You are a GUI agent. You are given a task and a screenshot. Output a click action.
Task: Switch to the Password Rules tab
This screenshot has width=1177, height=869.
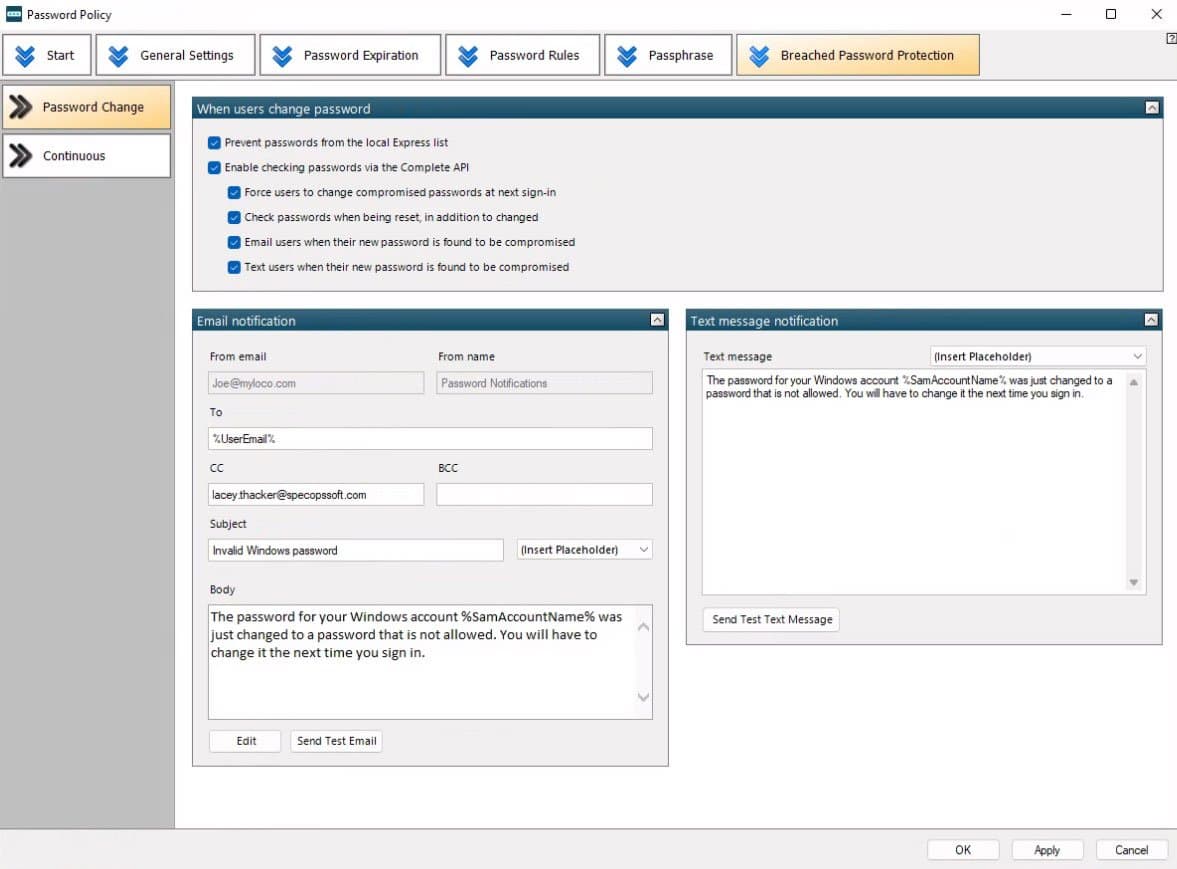pos(521,55)
